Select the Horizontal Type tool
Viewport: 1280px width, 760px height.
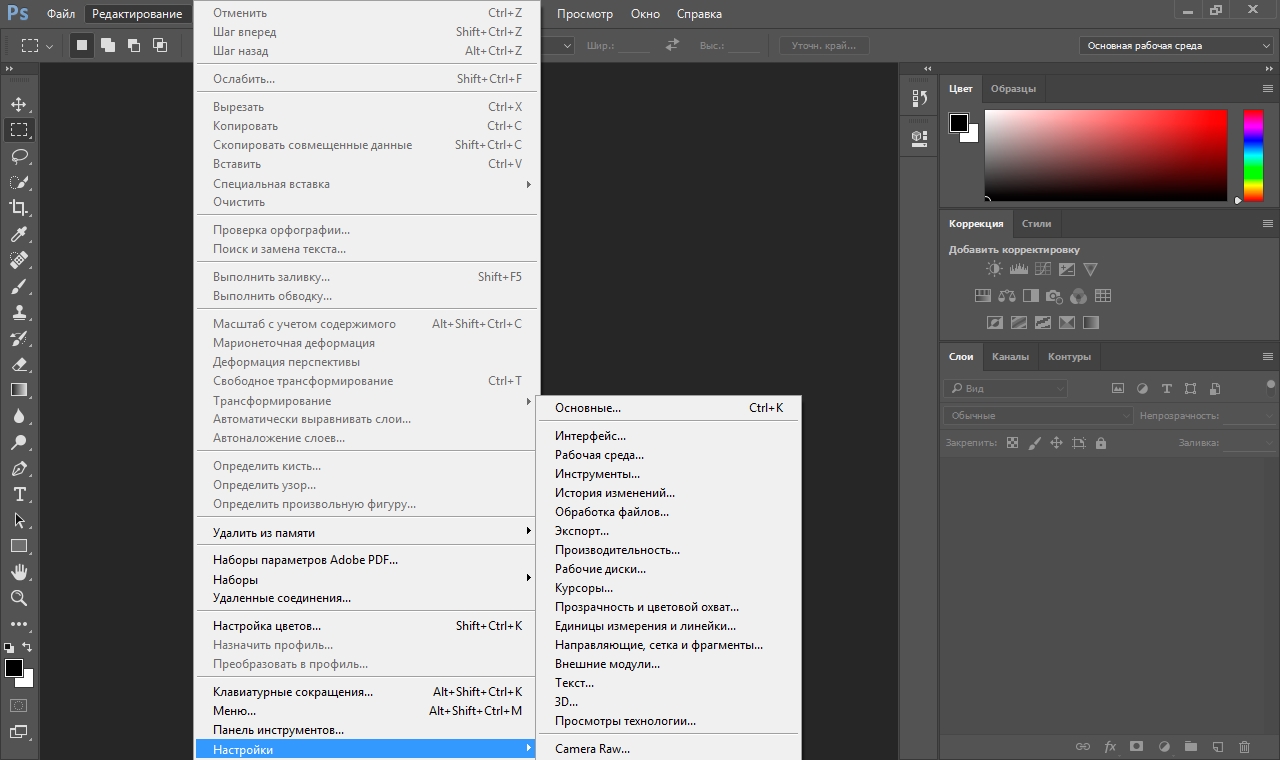pos(19,494)
